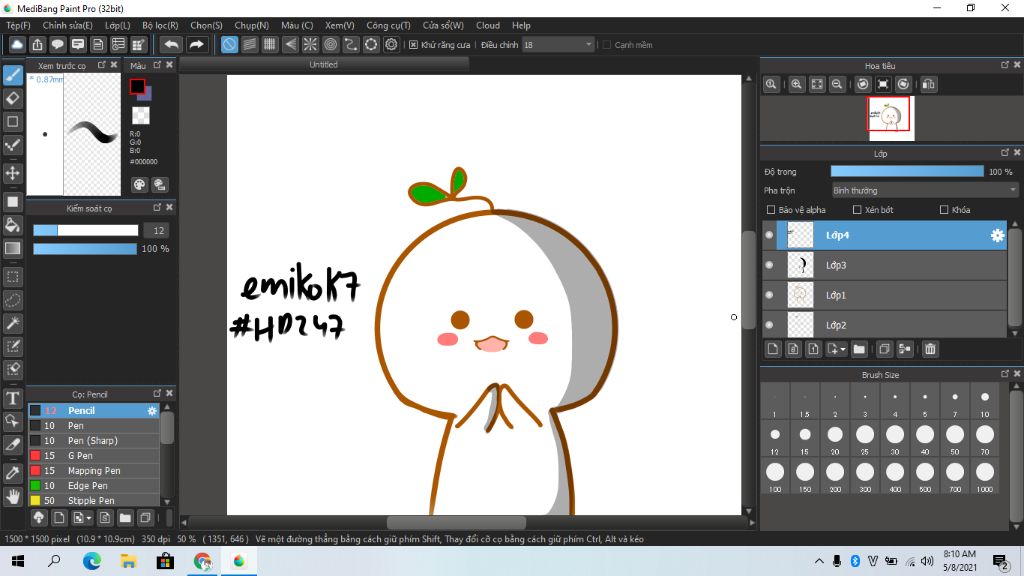This screenshot has width=1024, height=576.
Task: Zoom out on the Navigator panel
Action: pyautogui.click(x=837, y=84)
